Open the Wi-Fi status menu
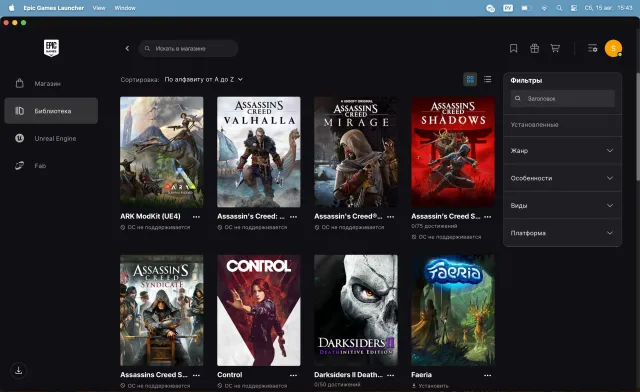Screen dimensions: 640x392 point(544,8)
